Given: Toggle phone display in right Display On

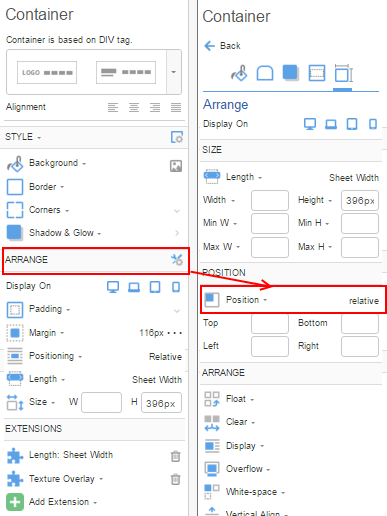Looking at the screenshot, I should pyautogui.click(x=373, y=124).
